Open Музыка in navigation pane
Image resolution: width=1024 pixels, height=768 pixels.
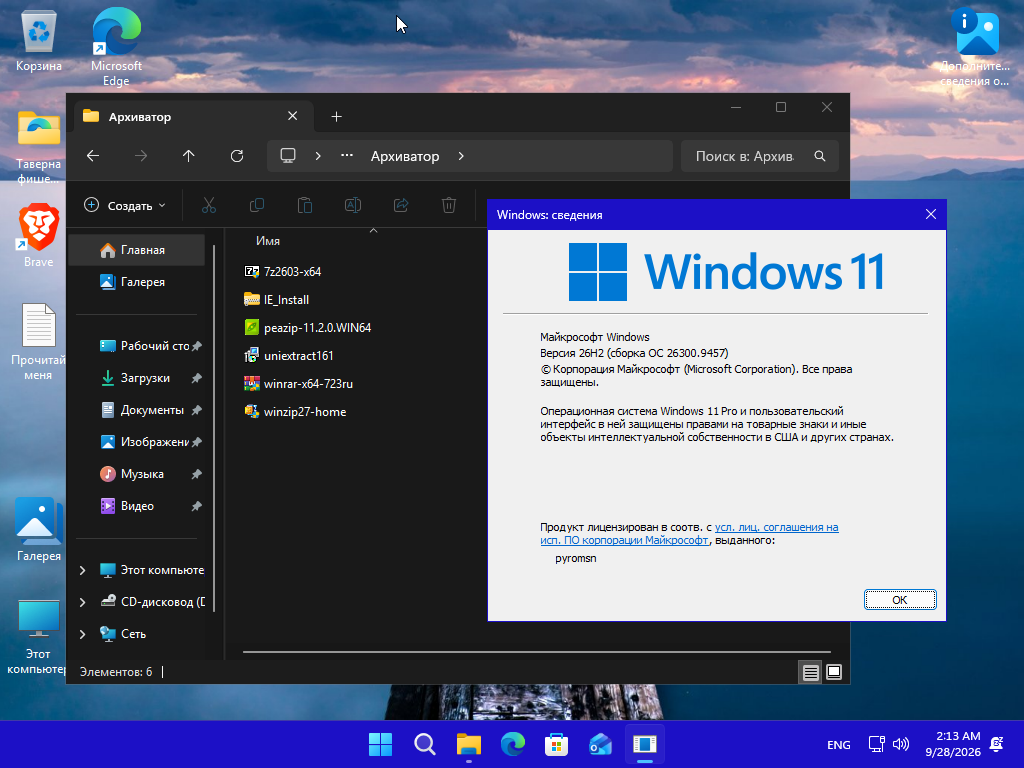click(136, 474)
